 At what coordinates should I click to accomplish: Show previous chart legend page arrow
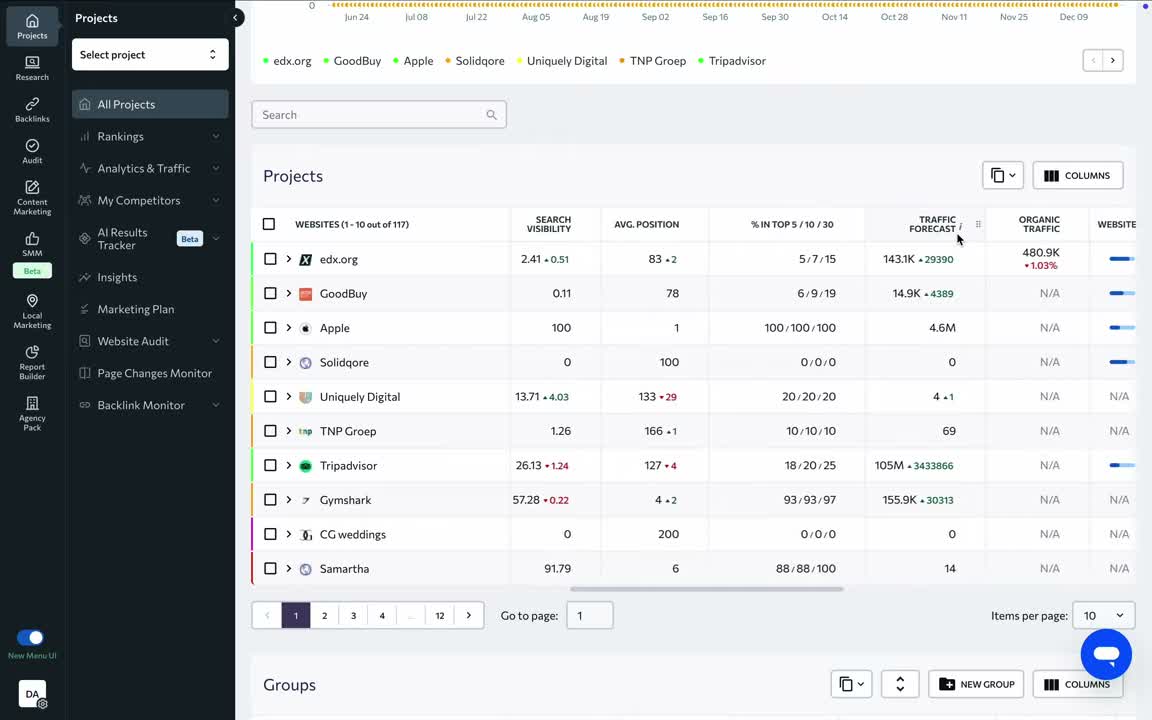(1093, 60)
